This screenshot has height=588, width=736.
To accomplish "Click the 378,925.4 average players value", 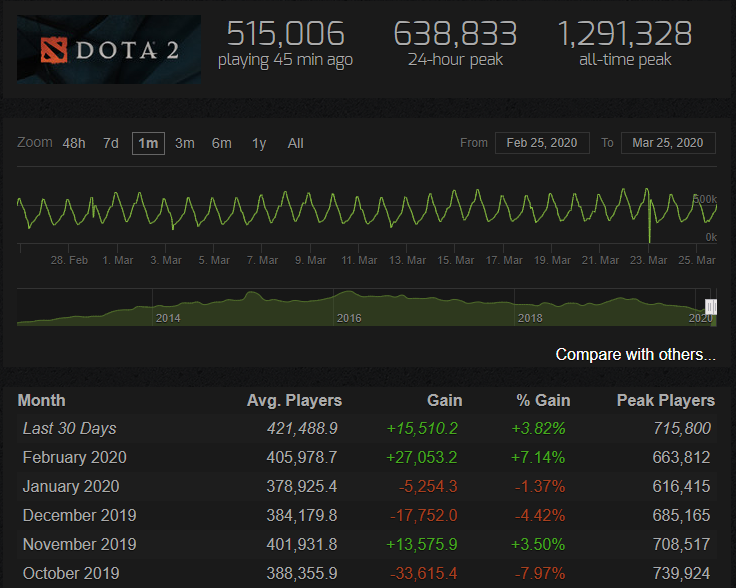I will [x=302, y=487].
